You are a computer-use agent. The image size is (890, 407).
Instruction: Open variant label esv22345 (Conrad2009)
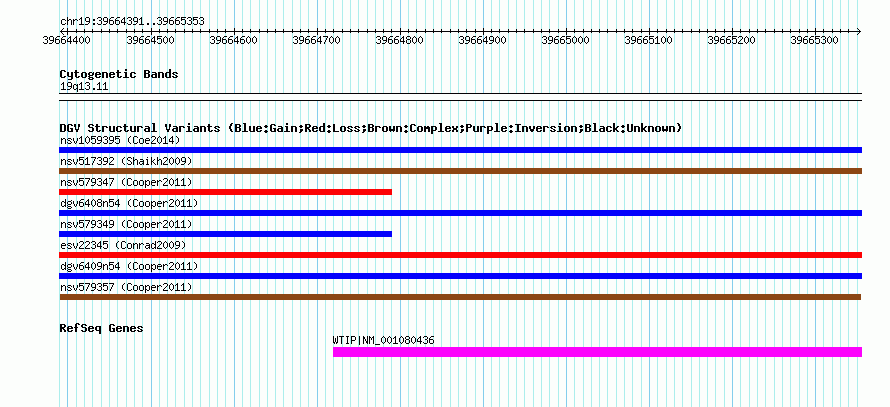coord(123,245)
